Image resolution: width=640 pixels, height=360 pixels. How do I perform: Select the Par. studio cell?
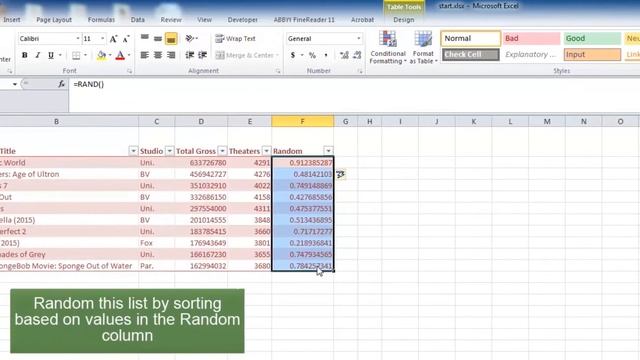point(157,266)
